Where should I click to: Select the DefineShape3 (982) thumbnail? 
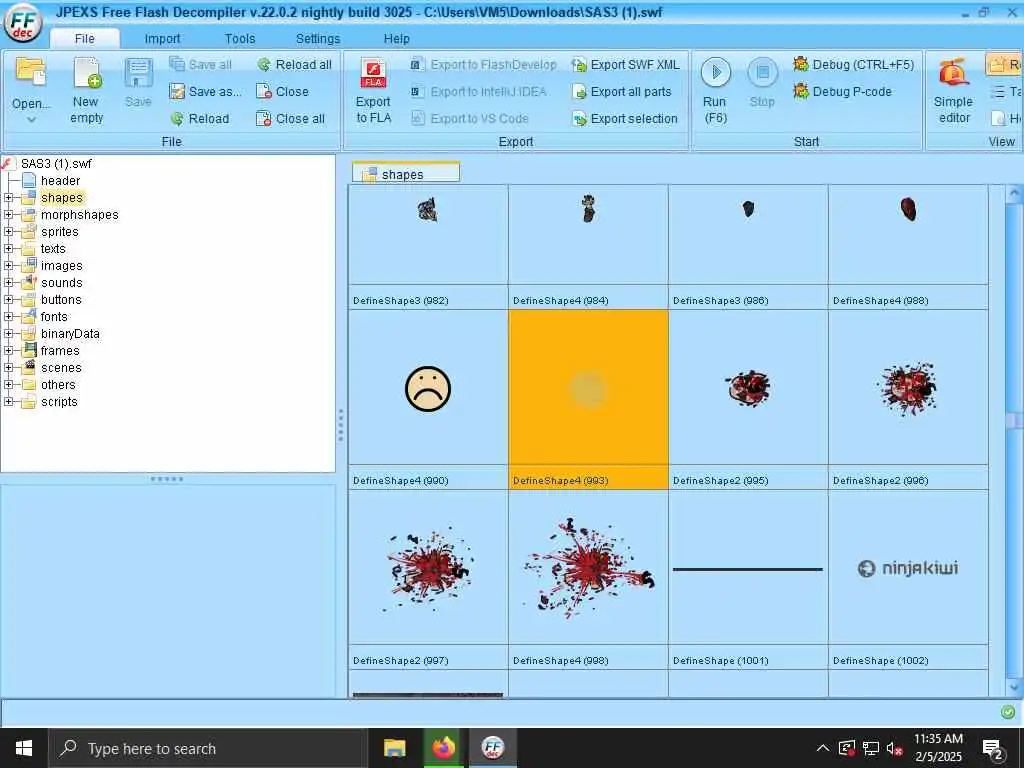[428, 247]
